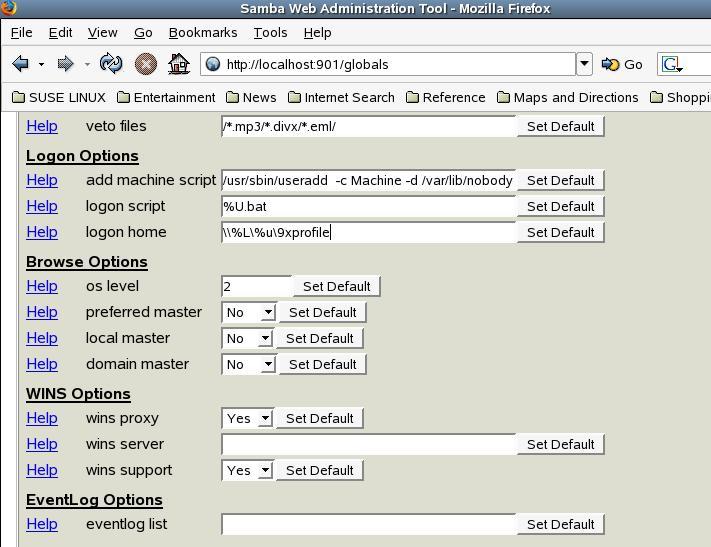Viewport: 711px width, 547px height.
Task: Set Default for local master
Action: (x=320, y=338)
